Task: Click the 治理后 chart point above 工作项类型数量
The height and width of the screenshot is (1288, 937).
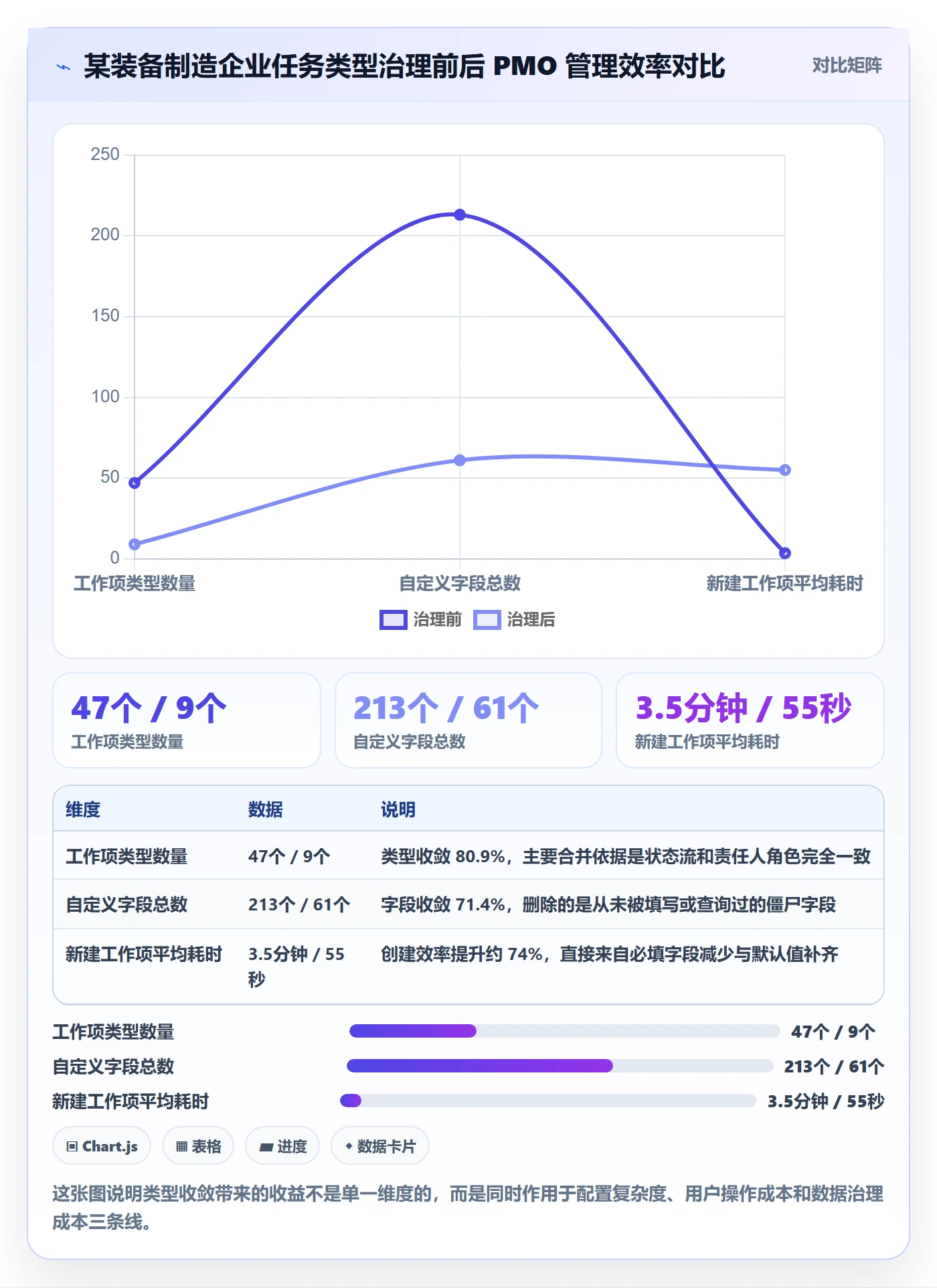Action: pos(135,544)
